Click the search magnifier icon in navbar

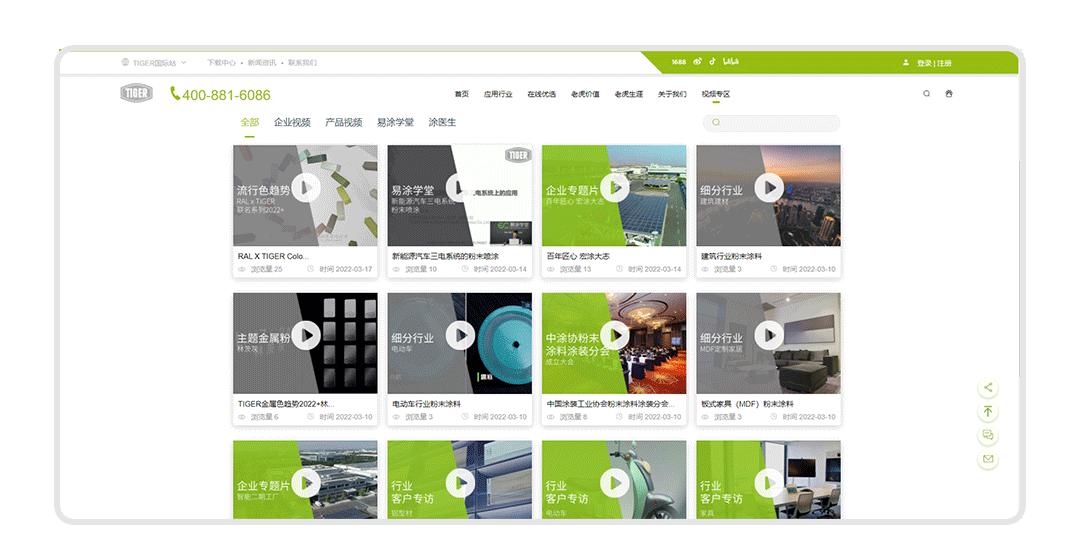point(926,94)
